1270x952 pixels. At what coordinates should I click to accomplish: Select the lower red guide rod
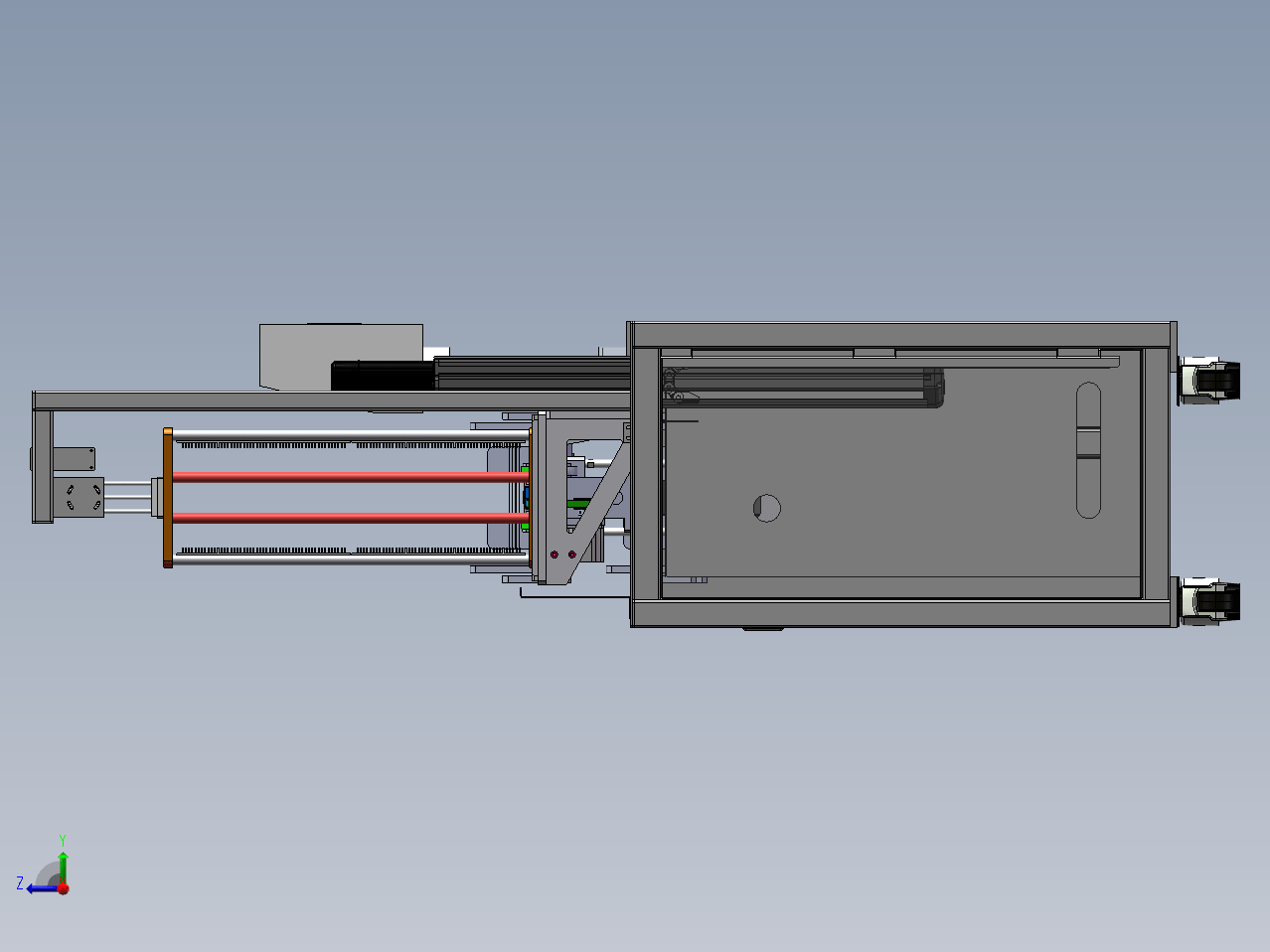(350, 517)
